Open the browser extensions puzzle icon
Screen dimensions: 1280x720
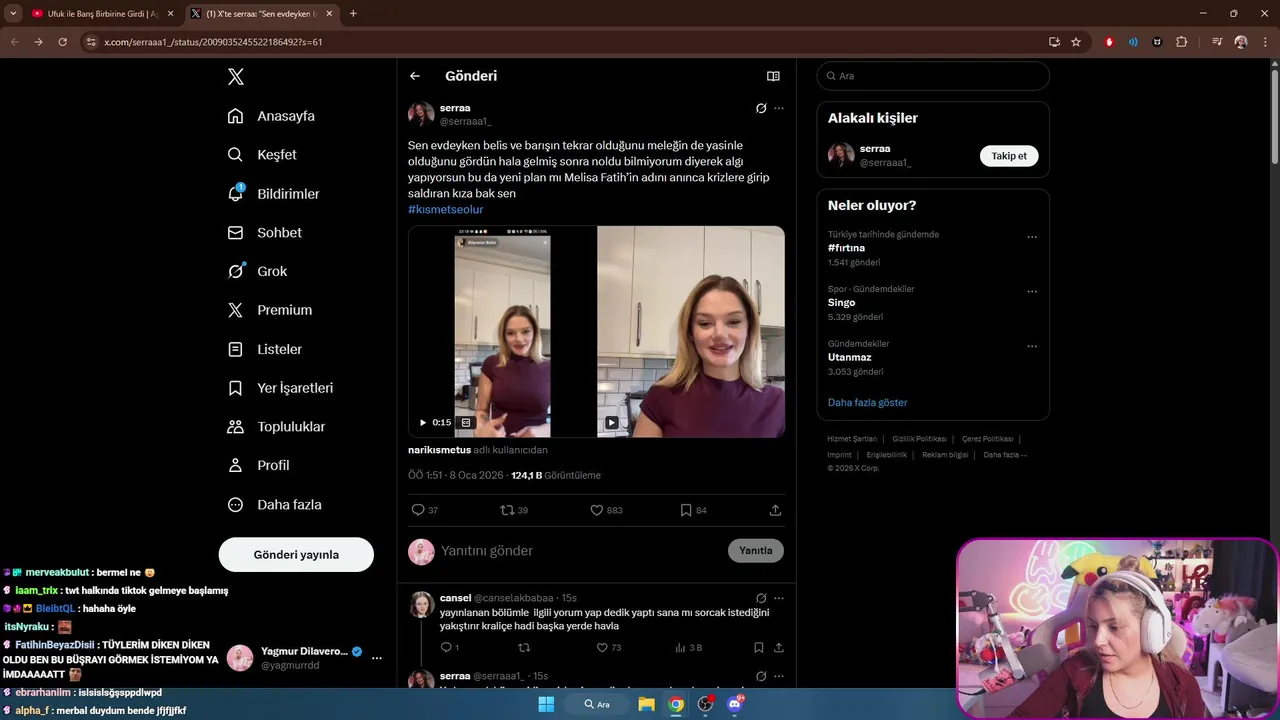(x=1182, y=42)
